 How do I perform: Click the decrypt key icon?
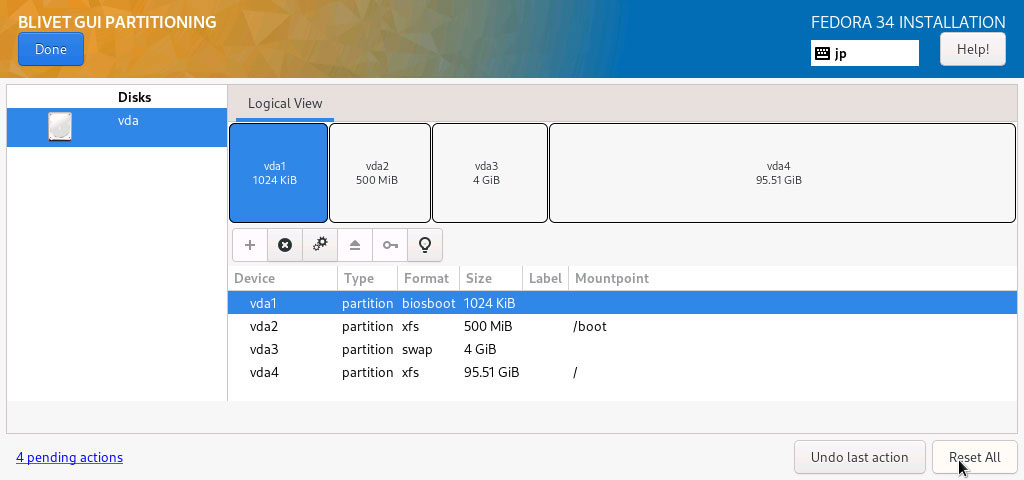tap(390, 245)
